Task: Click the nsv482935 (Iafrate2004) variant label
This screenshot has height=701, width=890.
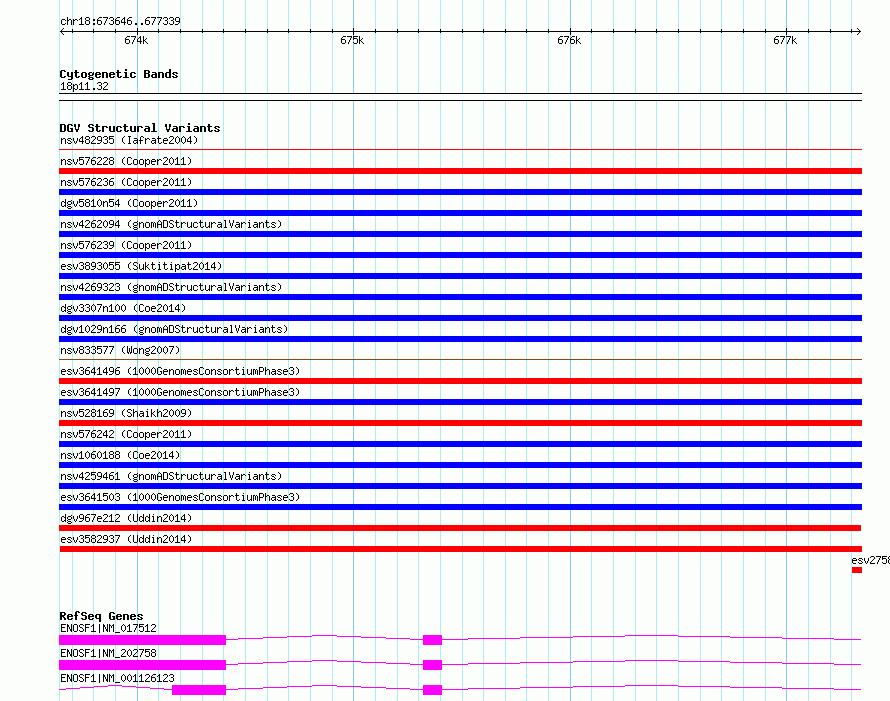Action: pos(129,140)
